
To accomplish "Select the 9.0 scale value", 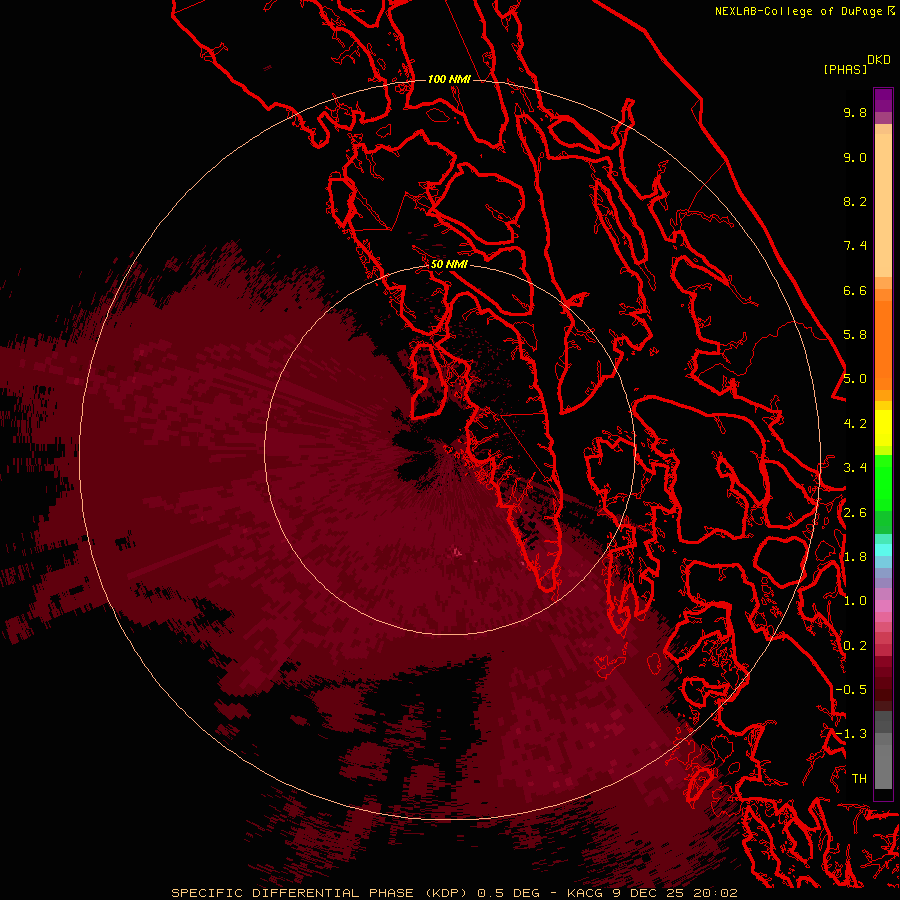I will [x=855, y=157].
